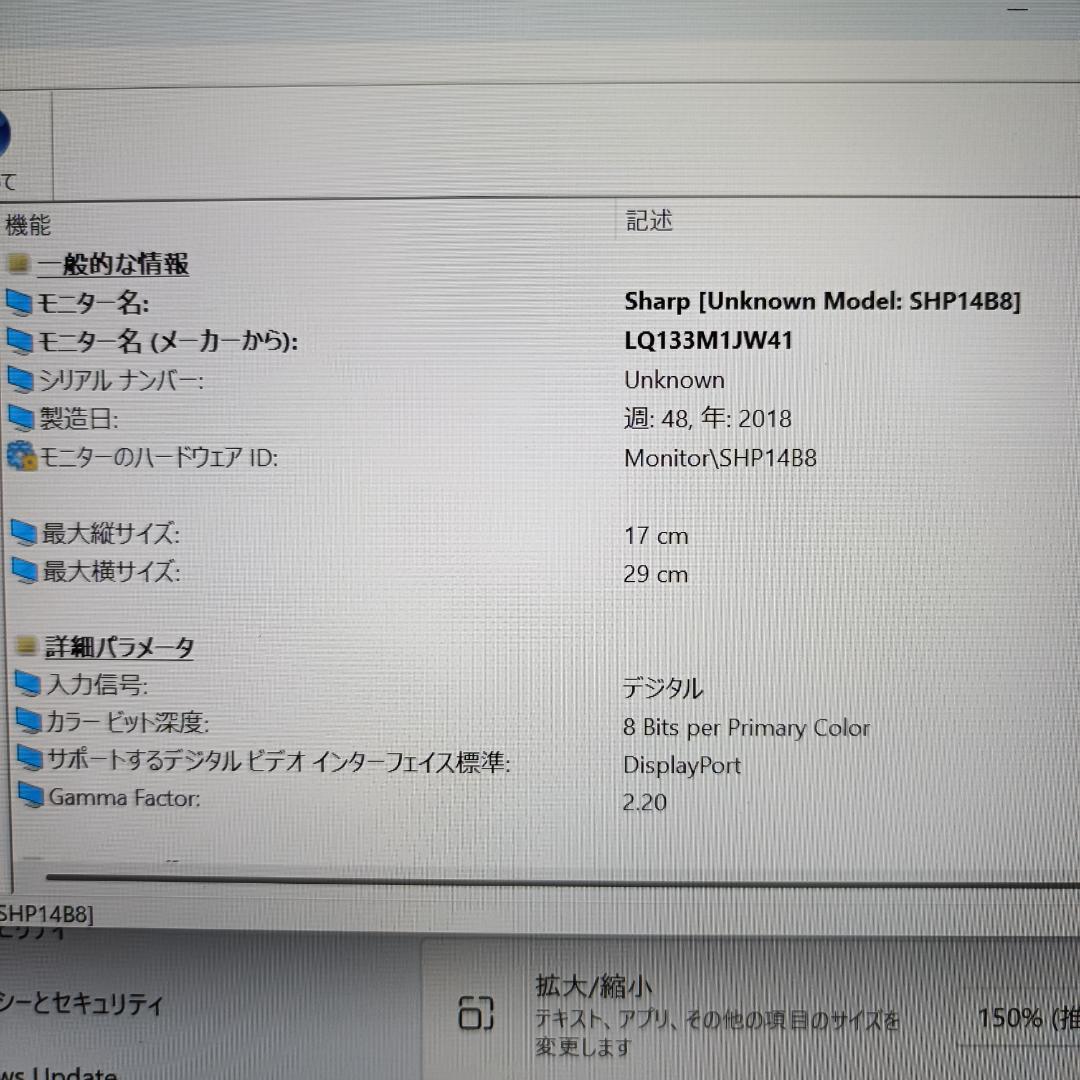1080x1080 pixels.
Task: Click the monitor icon beside 製造日
Action: coord(21,417)
